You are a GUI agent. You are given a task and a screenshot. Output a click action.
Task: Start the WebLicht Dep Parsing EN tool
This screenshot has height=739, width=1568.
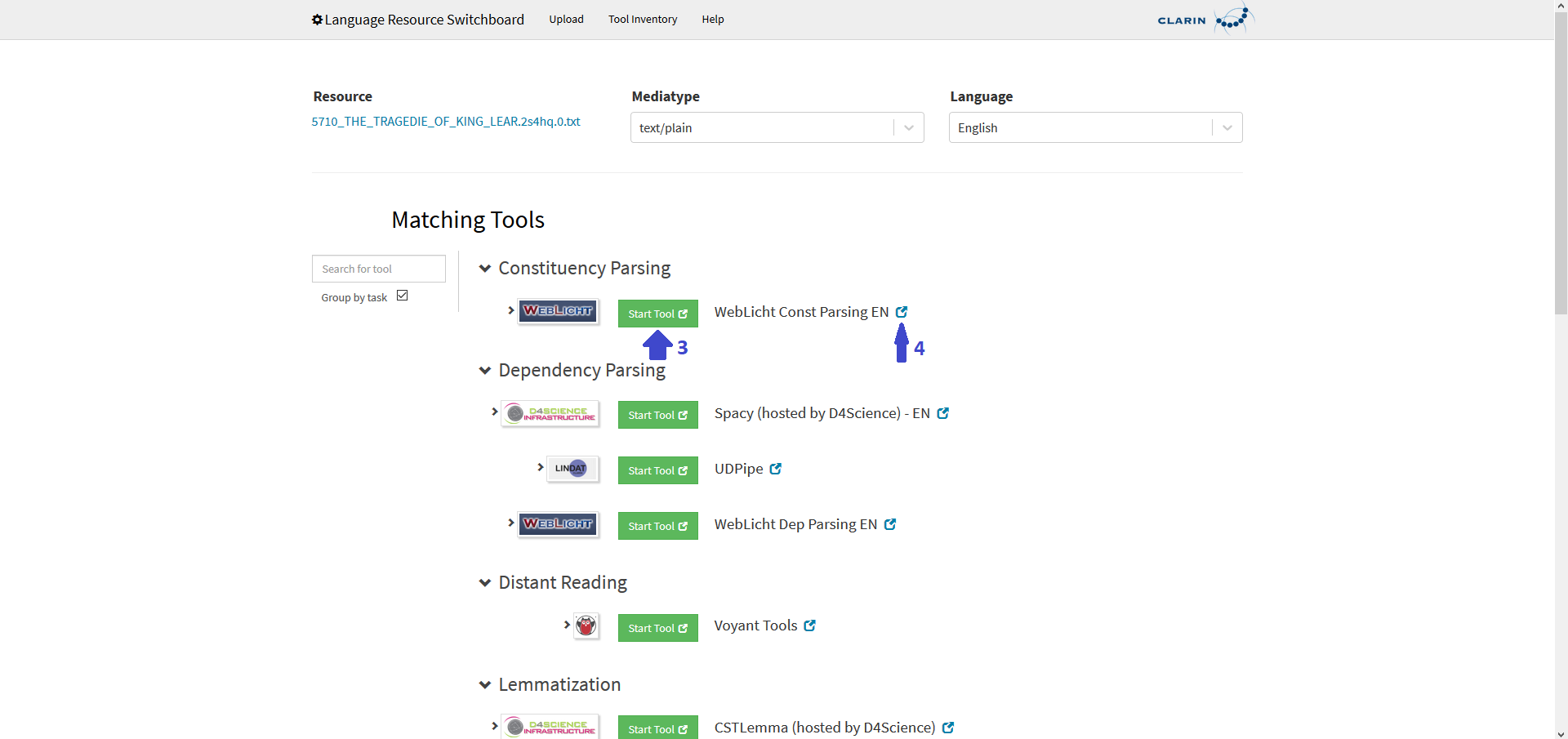pyautogui.click(x=657, y=525)
